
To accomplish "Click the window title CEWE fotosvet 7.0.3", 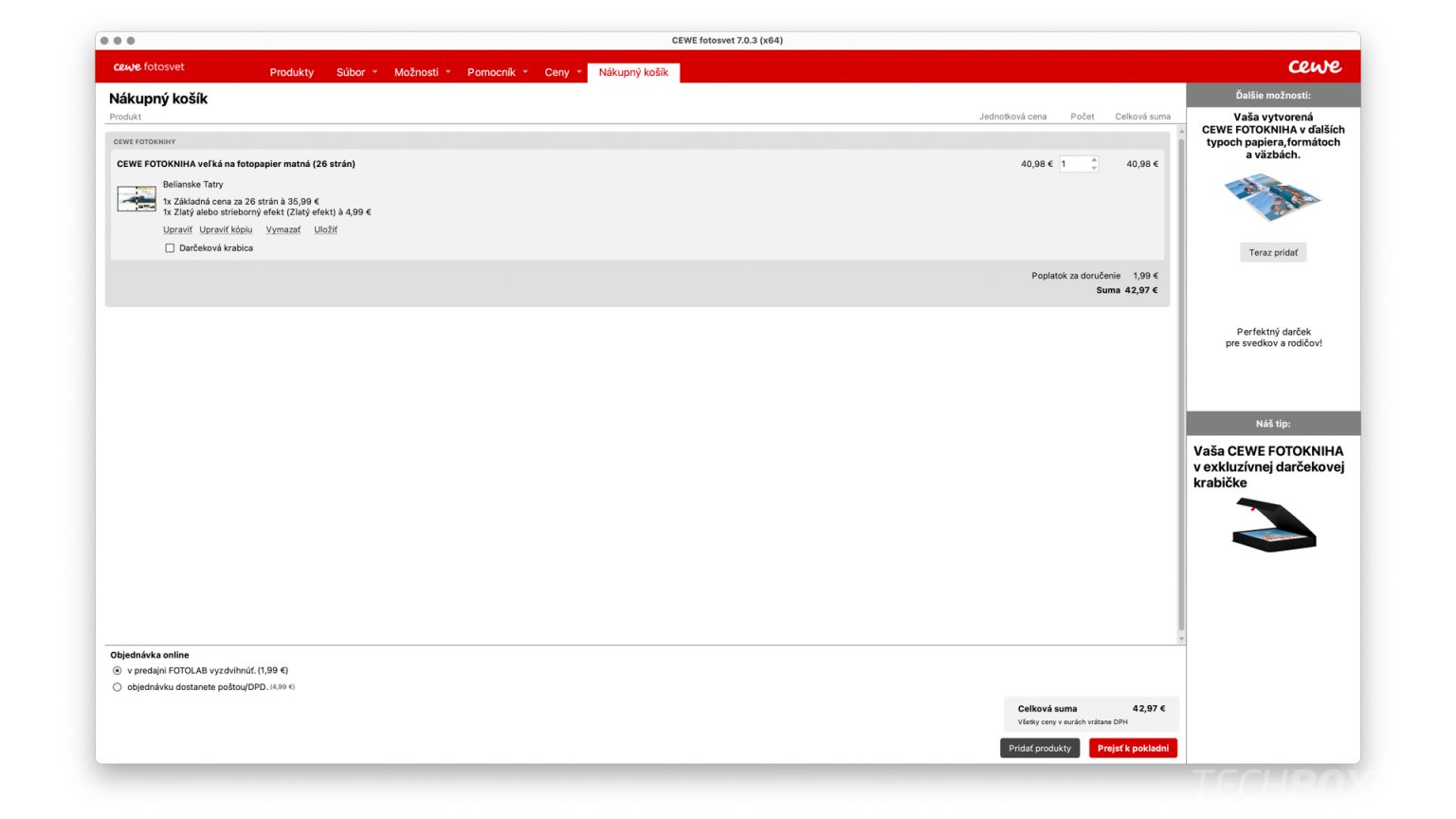I will coord(727,40).
